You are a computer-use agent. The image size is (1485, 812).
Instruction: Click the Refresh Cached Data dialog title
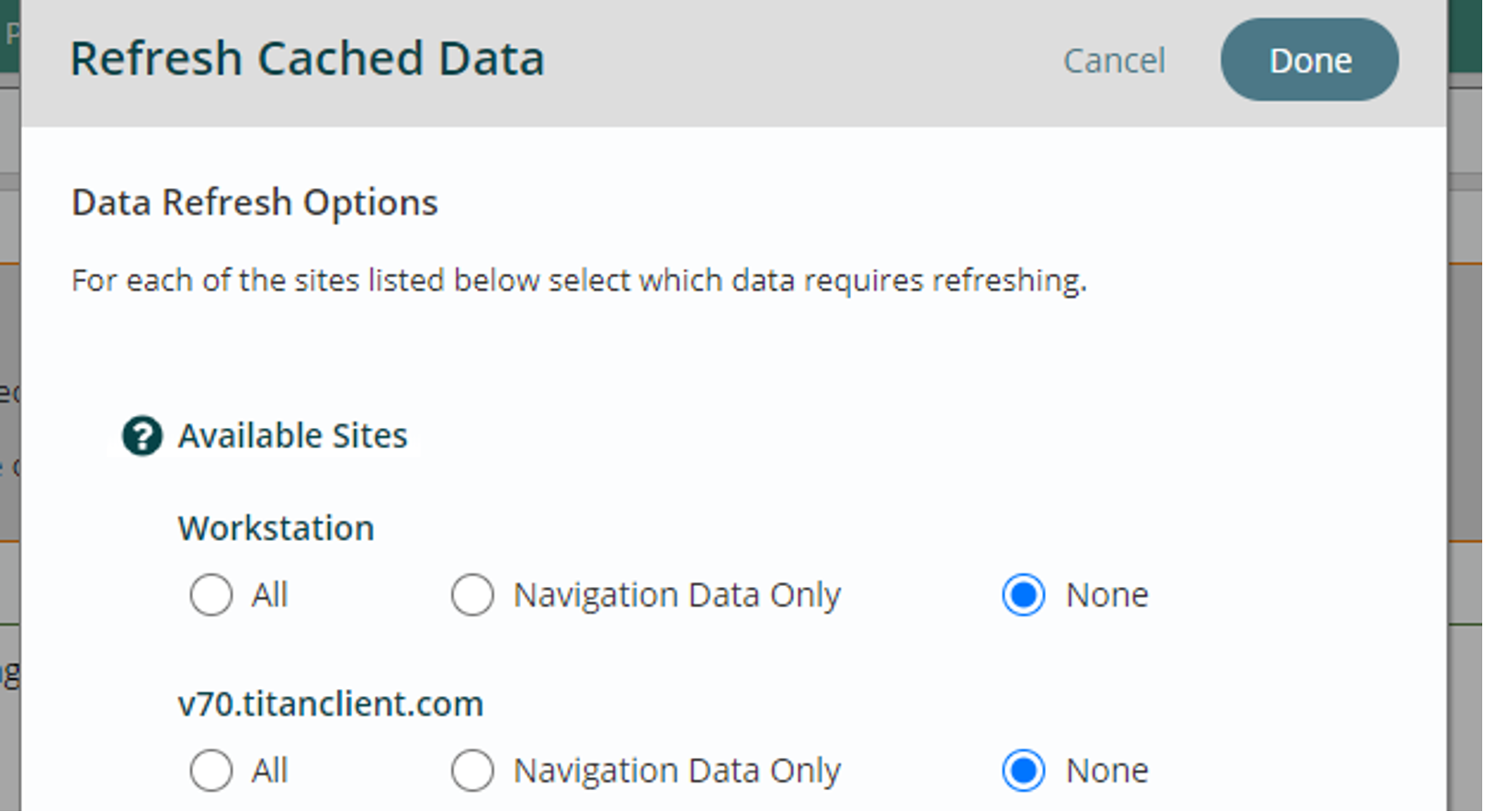307,59
